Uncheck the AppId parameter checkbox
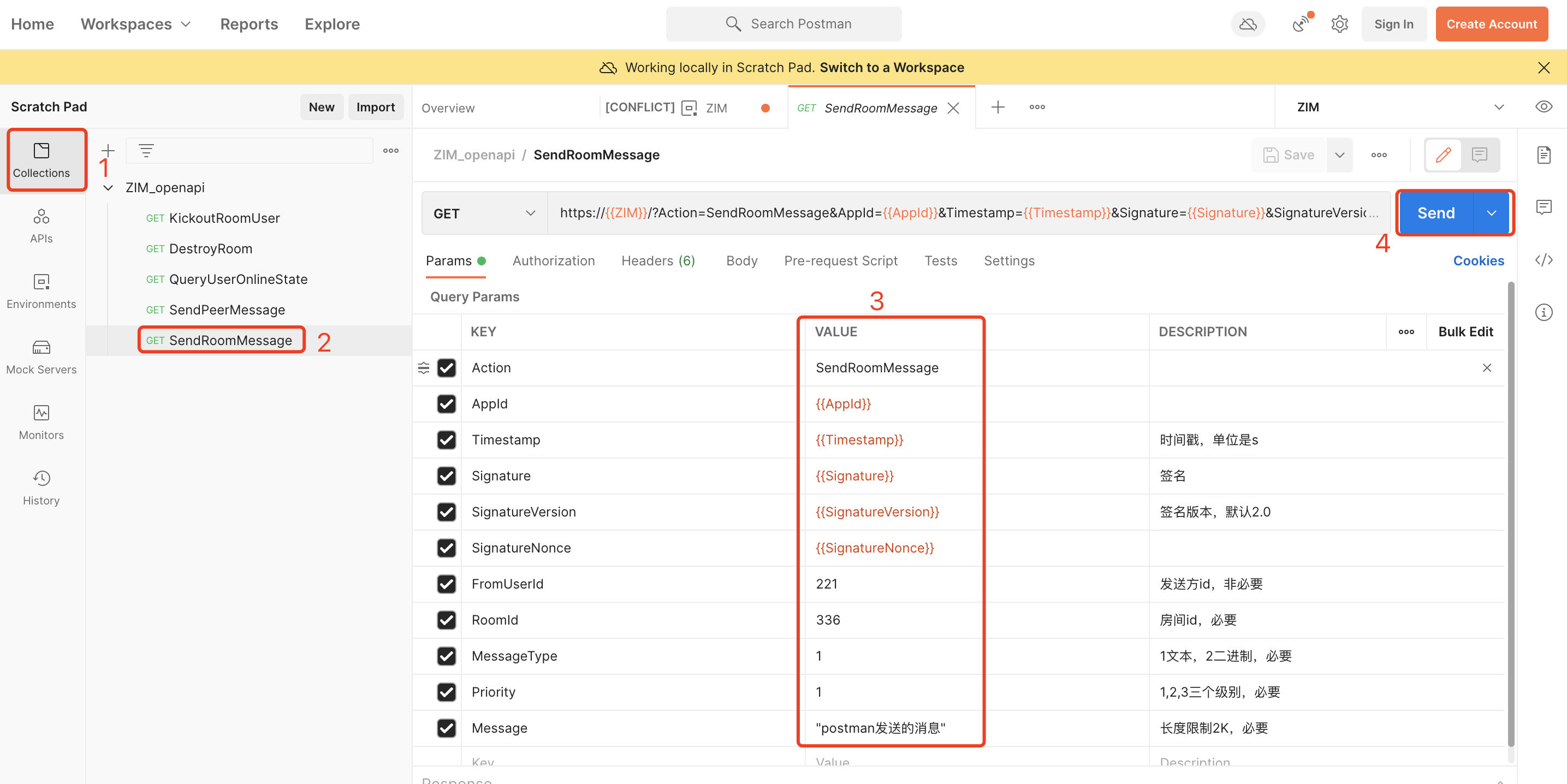Image resolution: width=1567 pixels, height=784 pixels. tap(447, 404)
